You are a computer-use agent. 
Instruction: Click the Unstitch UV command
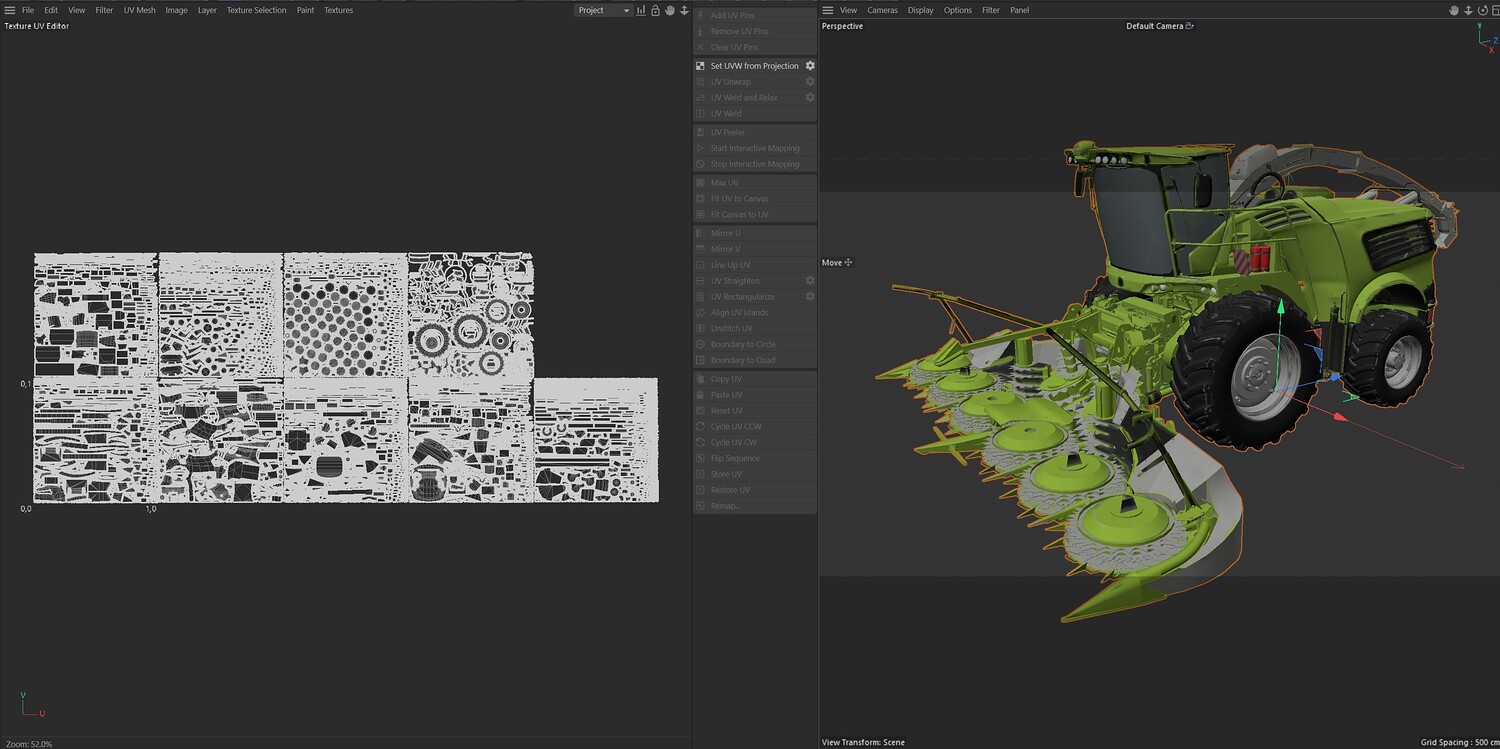(755, 329)
